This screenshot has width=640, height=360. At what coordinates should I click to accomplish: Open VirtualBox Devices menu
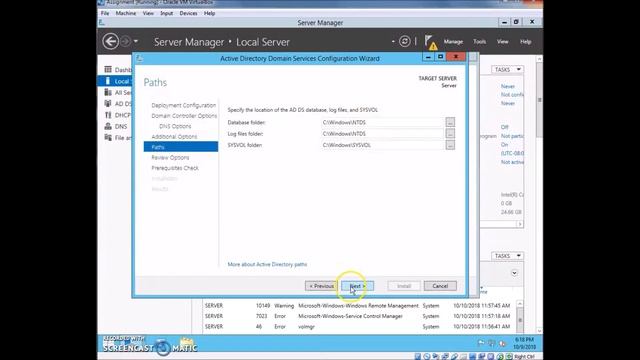188,13
